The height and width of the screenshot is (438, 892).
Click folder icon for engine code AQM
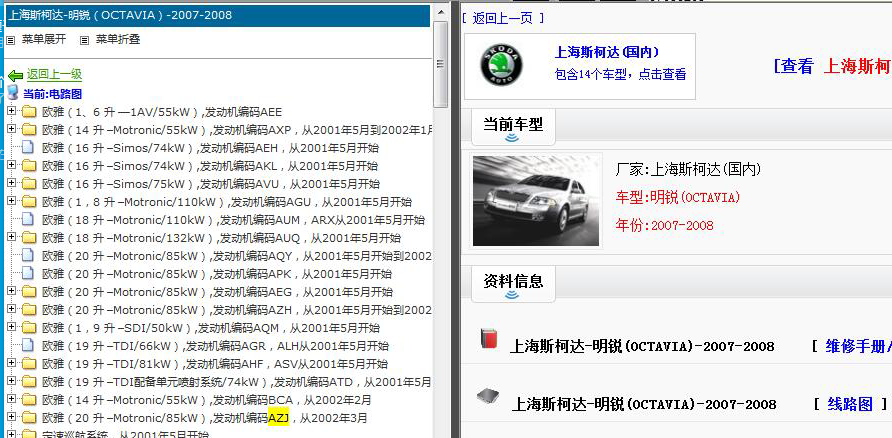tap(28, 328)
